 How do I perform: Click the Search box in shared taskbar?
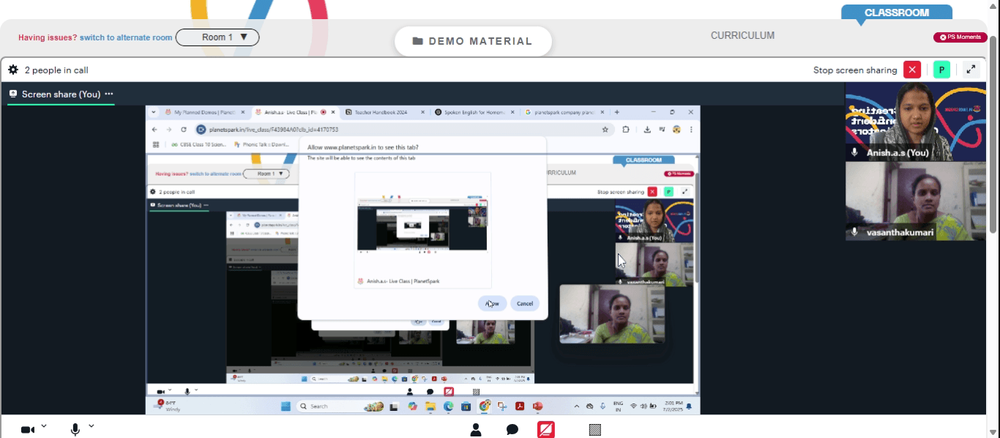click(340, 406)
